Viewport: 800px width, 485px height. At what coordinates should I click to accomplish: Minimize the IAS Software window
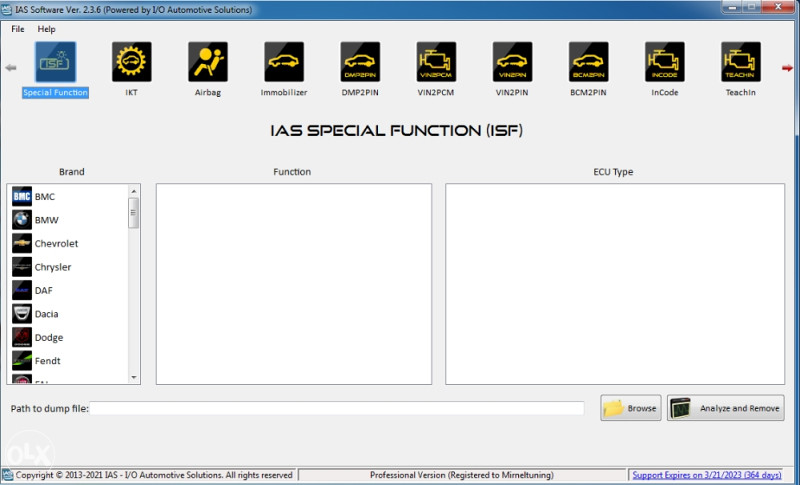[x=733, y=7]
